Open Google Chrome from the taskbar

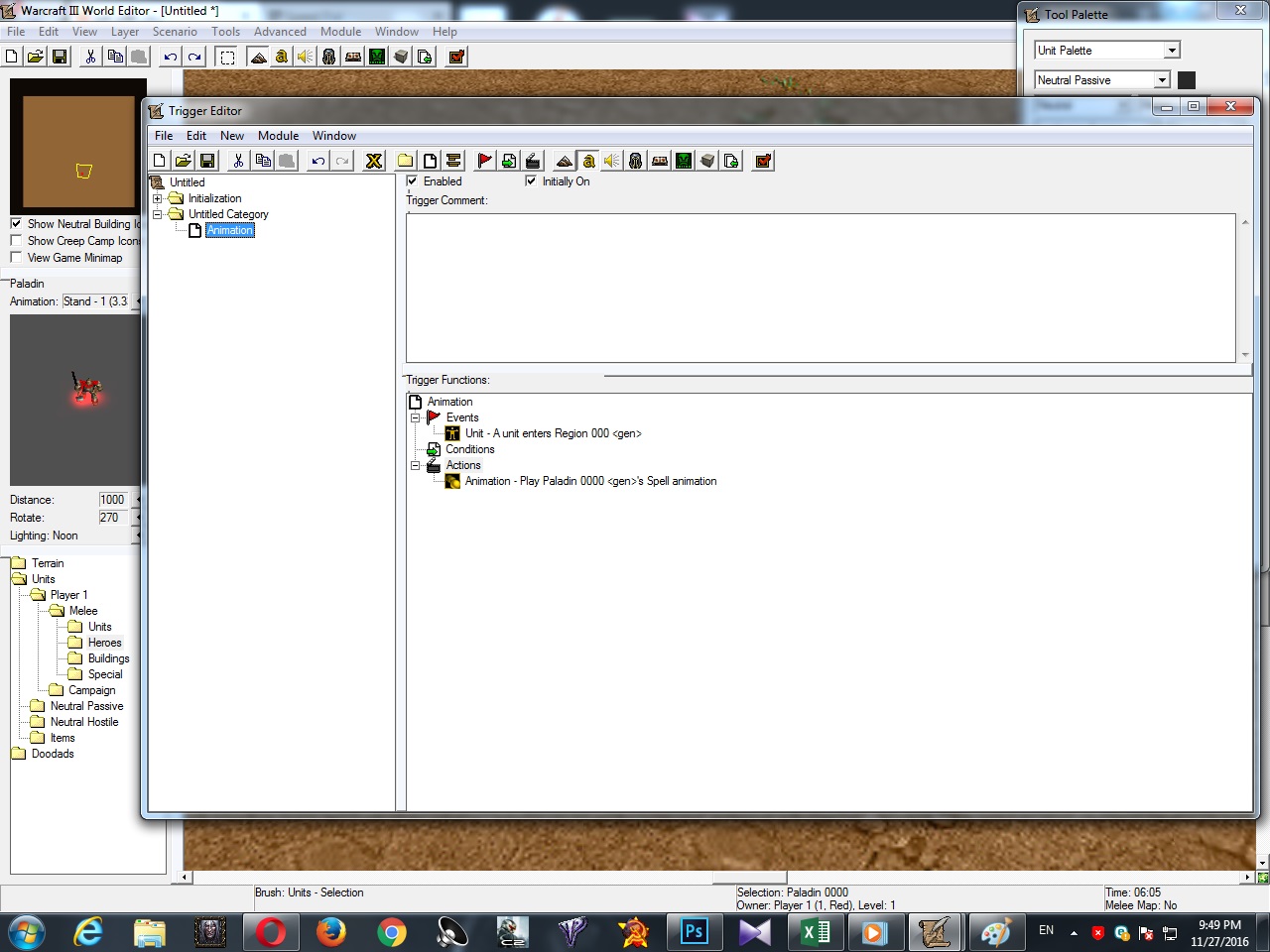tap(391, 932)
